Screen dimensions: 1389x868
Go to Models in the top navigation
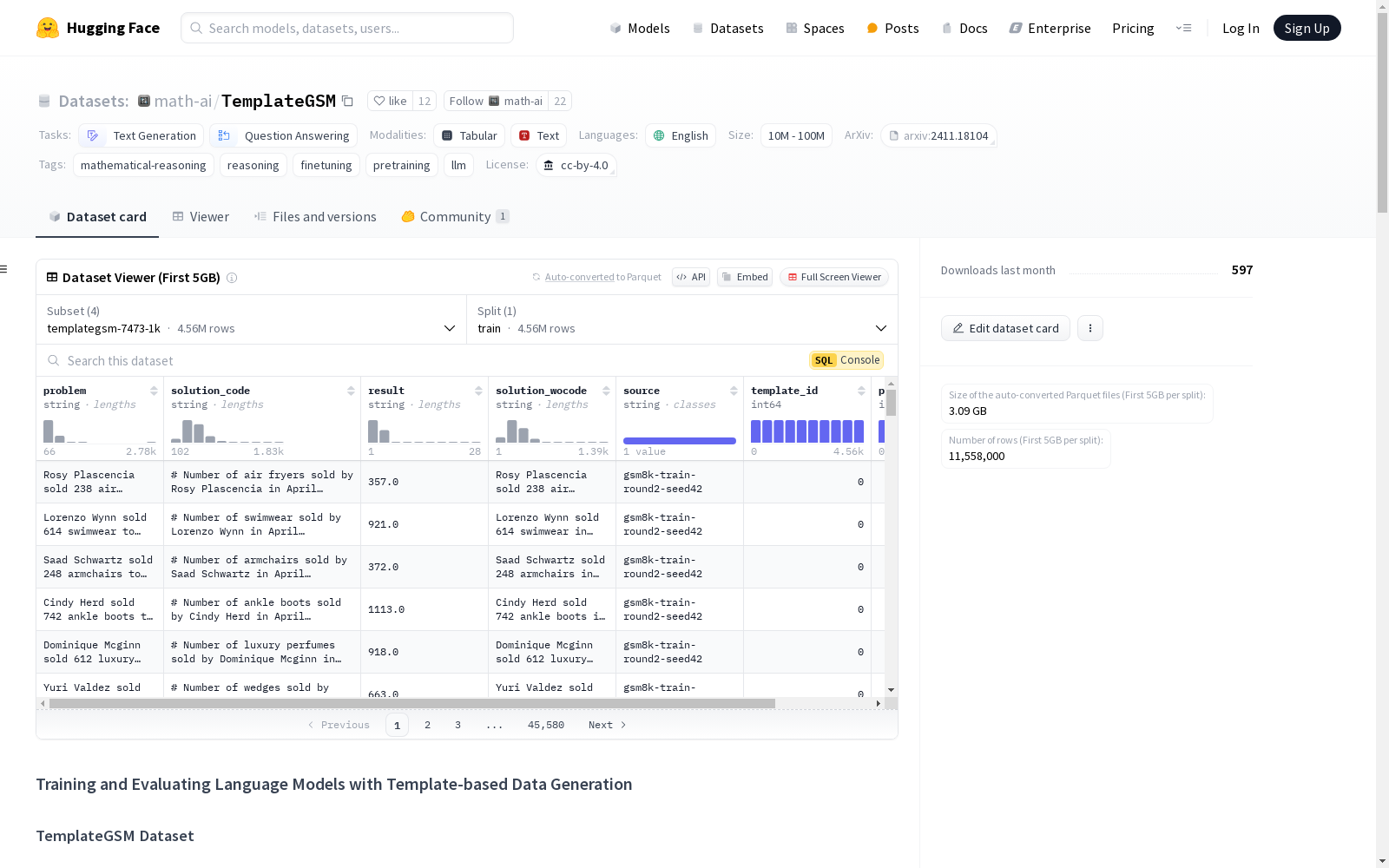click(x=640, y=28)
